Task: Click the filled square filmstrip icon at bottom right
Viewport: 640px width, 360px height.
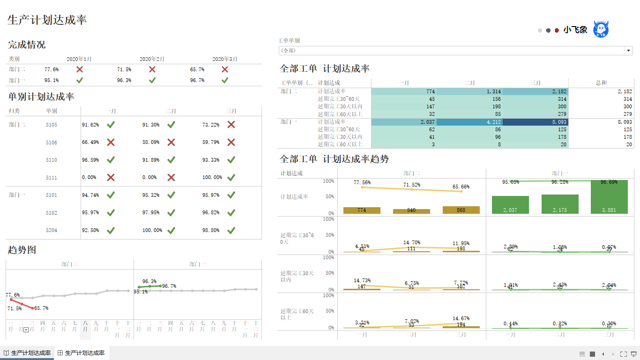Action: (593, 354)
